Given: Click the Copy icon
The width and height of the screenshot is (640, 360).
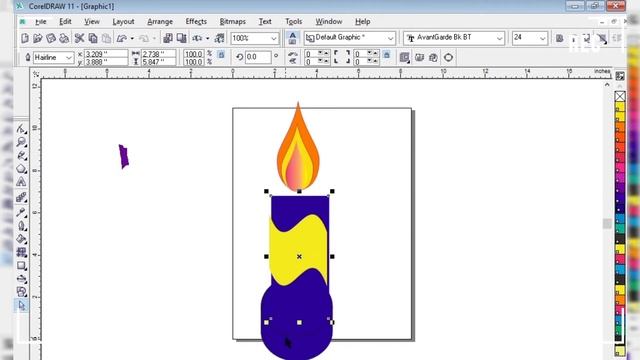Looking at the screenshot, I should [93, 38].
